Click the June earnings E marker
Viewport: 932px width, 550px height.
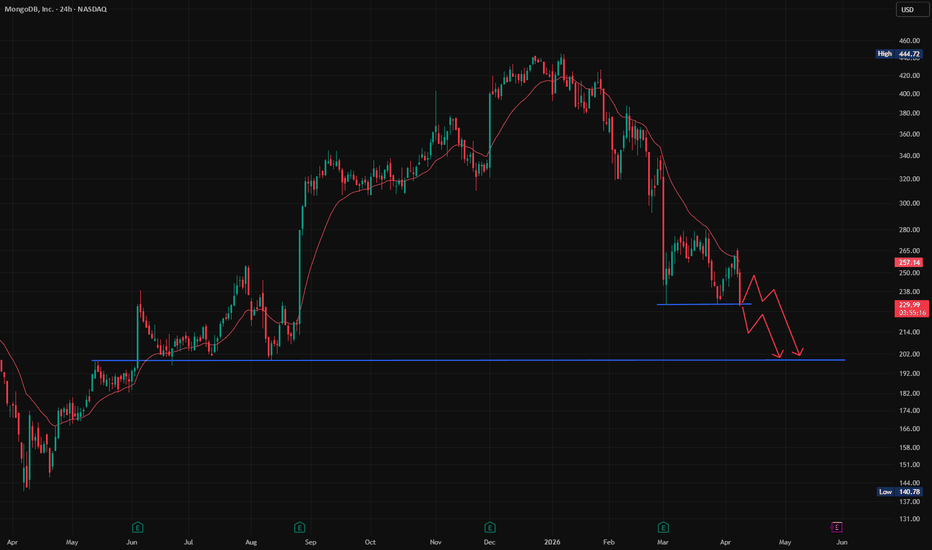coord(137,527)
